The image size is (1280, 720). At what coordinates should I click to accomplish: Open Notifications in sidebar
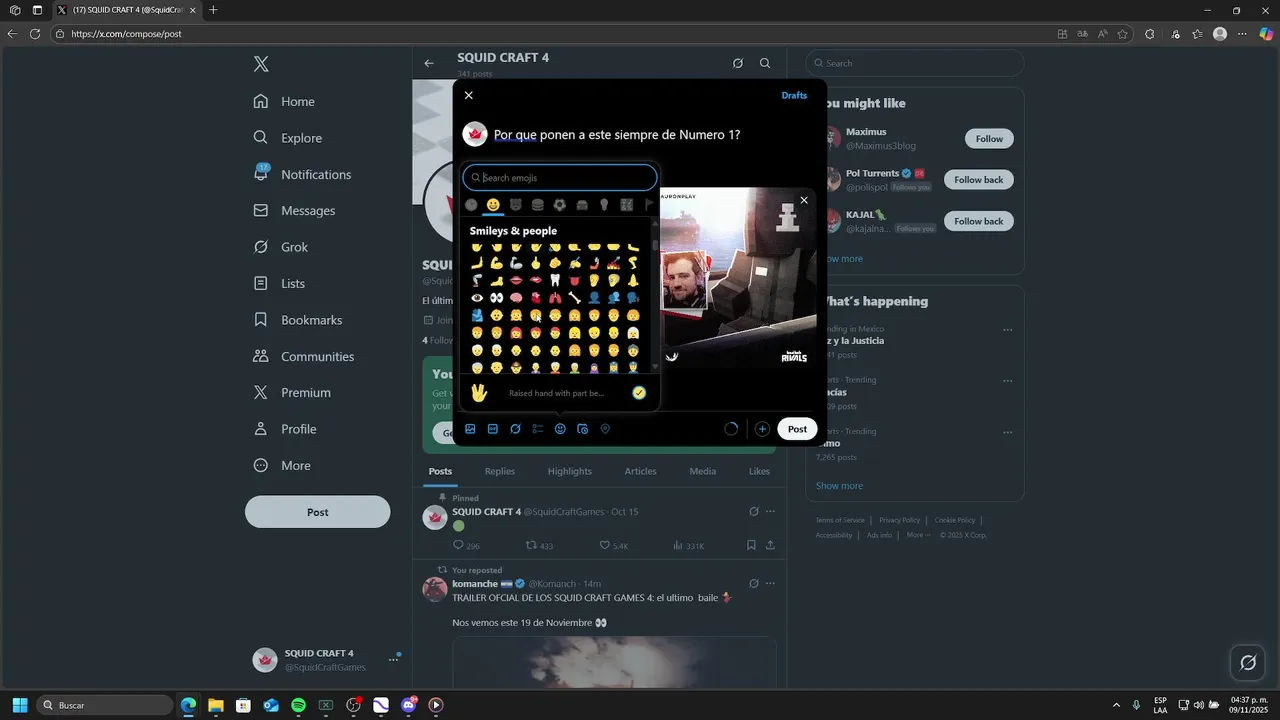[303, 174]
